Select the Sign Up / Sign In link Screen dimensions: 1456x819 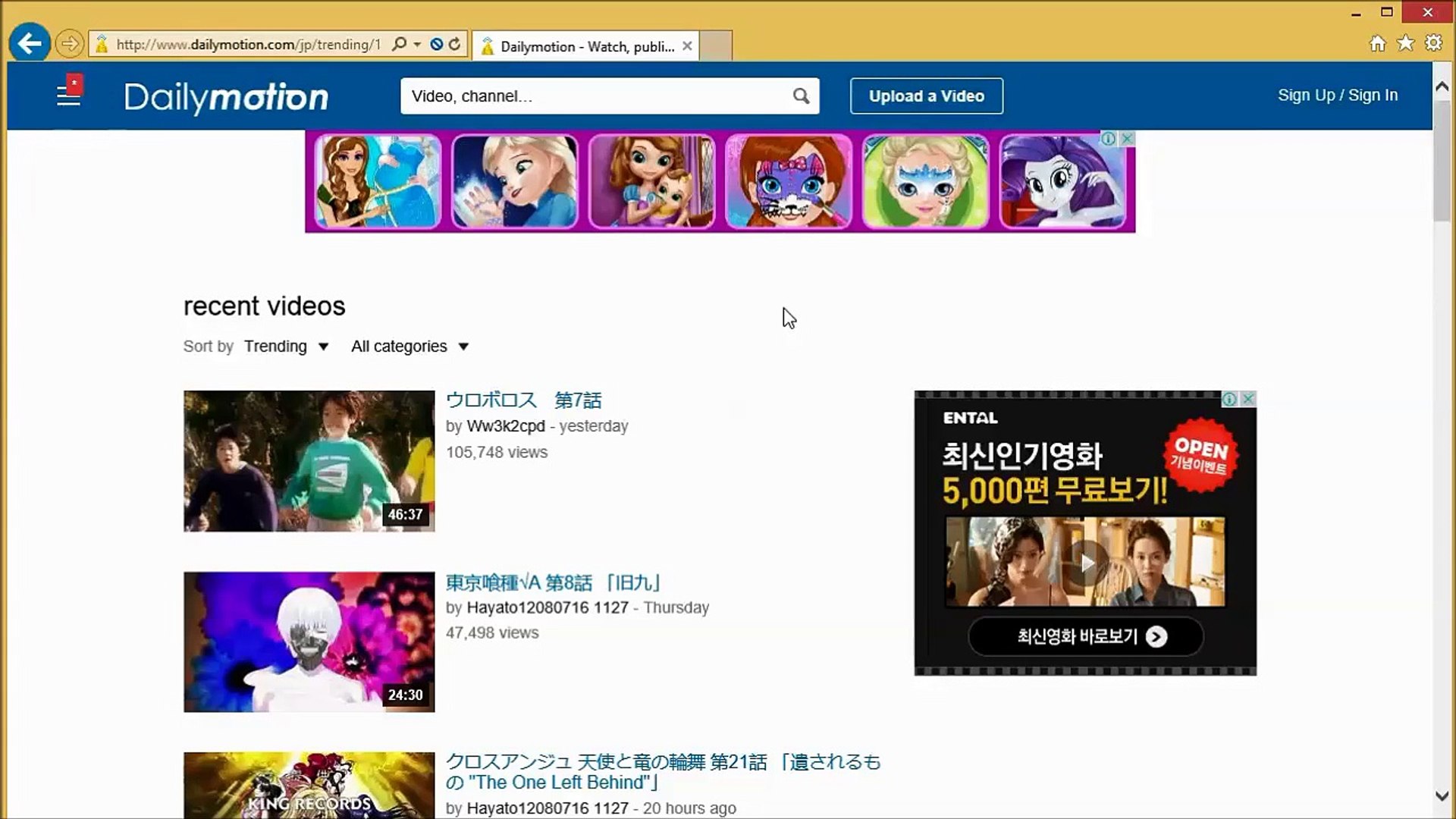pyautogui.click(x=1338, y=95)
